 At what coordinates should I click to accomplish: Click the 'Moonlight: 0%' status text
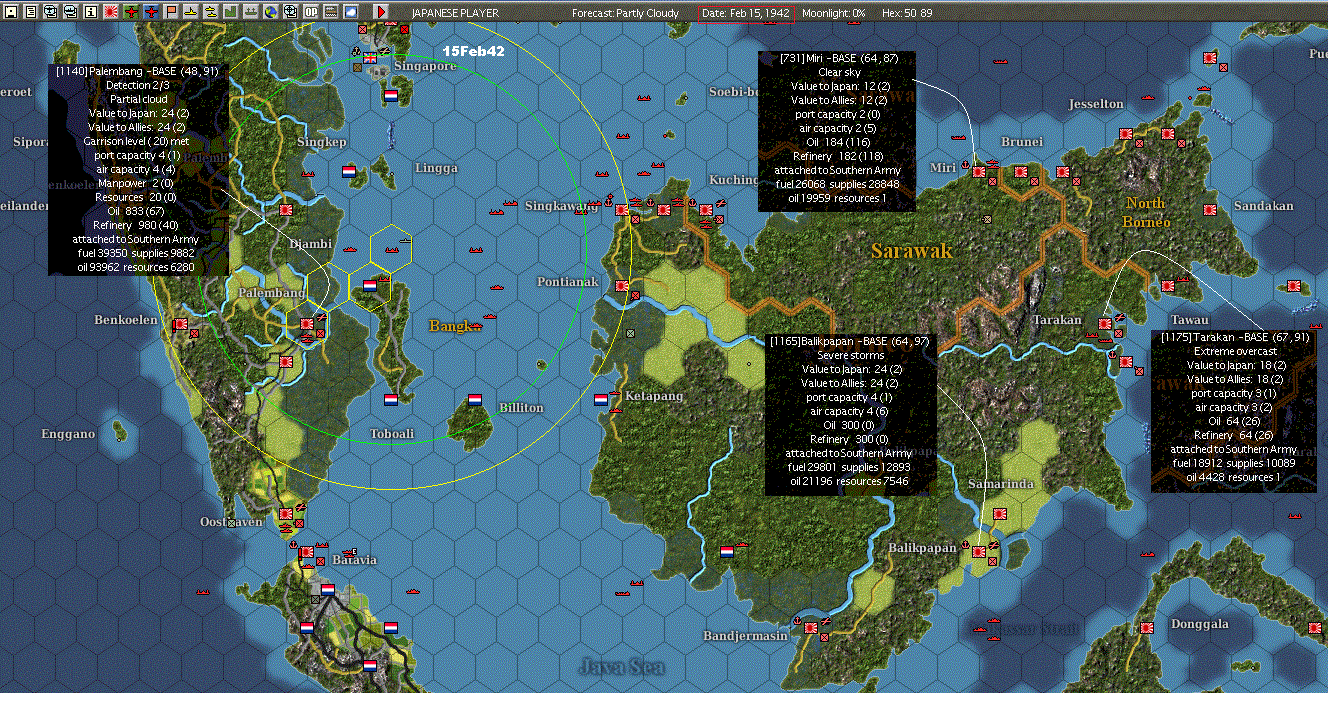click(833, 13)
